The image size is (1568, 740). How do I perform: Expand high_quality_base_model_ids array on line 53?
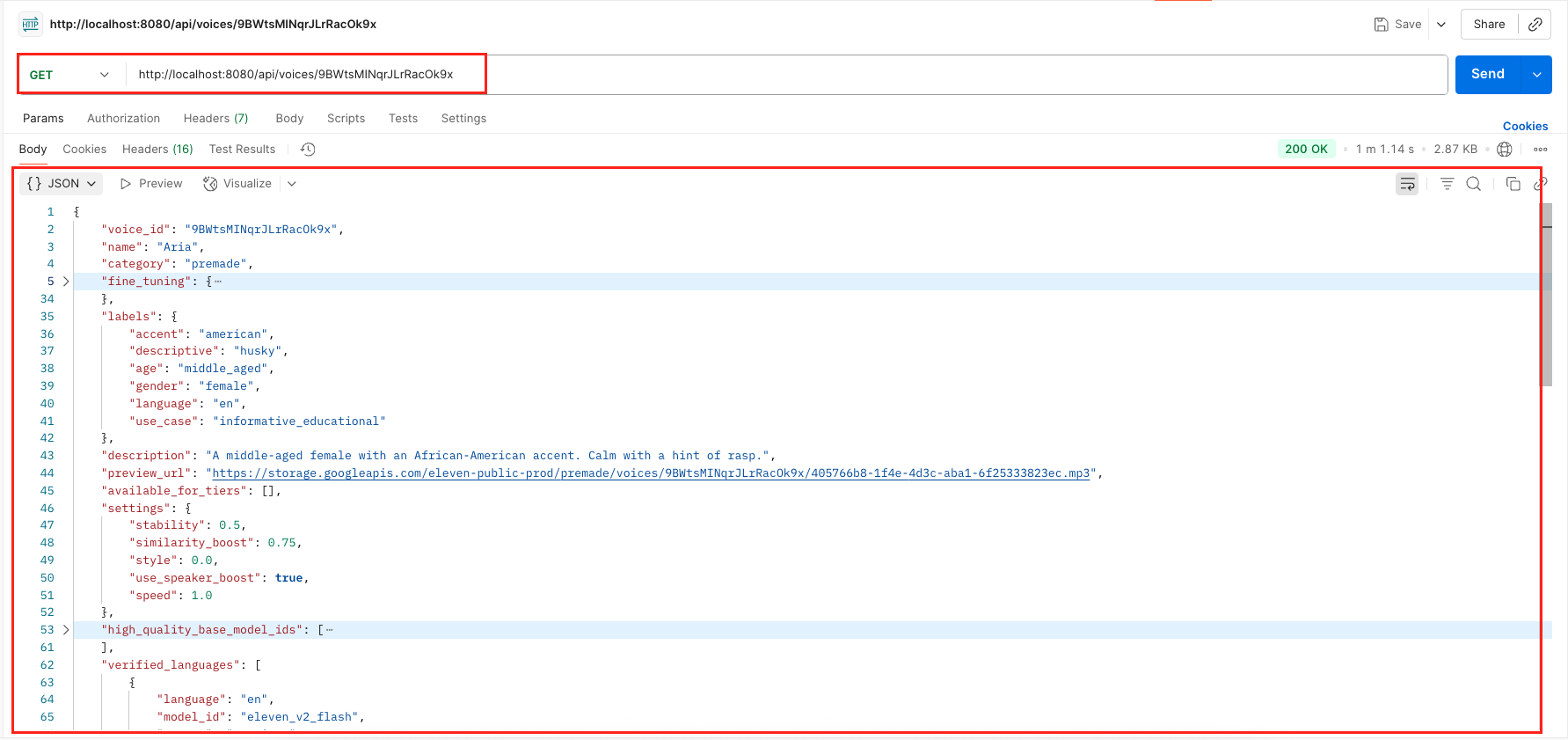click(65, 630)
